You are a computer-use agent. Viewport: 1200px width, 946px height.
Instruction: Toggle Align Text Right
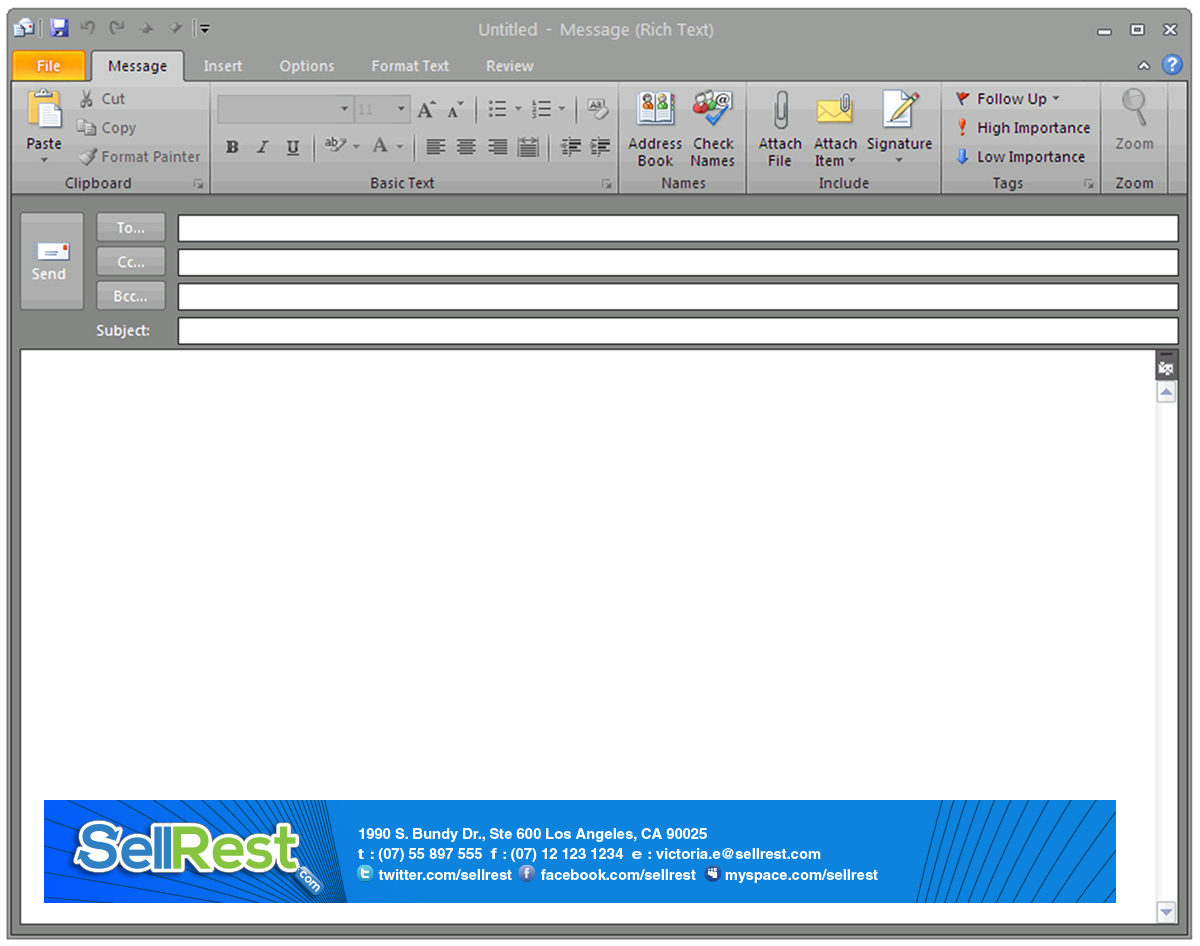tap(497, 147)
